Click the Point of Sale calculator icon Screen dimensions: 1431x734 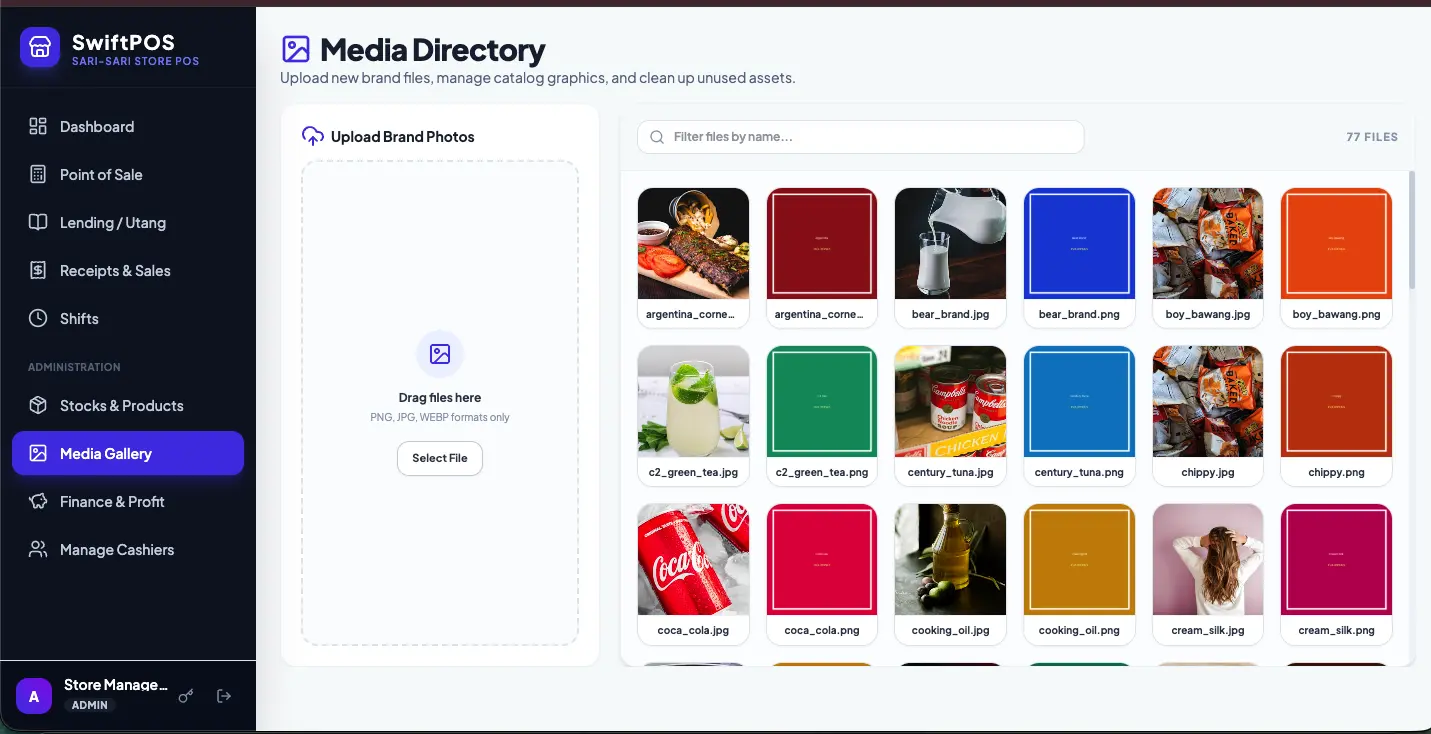[x=38, y=174]
